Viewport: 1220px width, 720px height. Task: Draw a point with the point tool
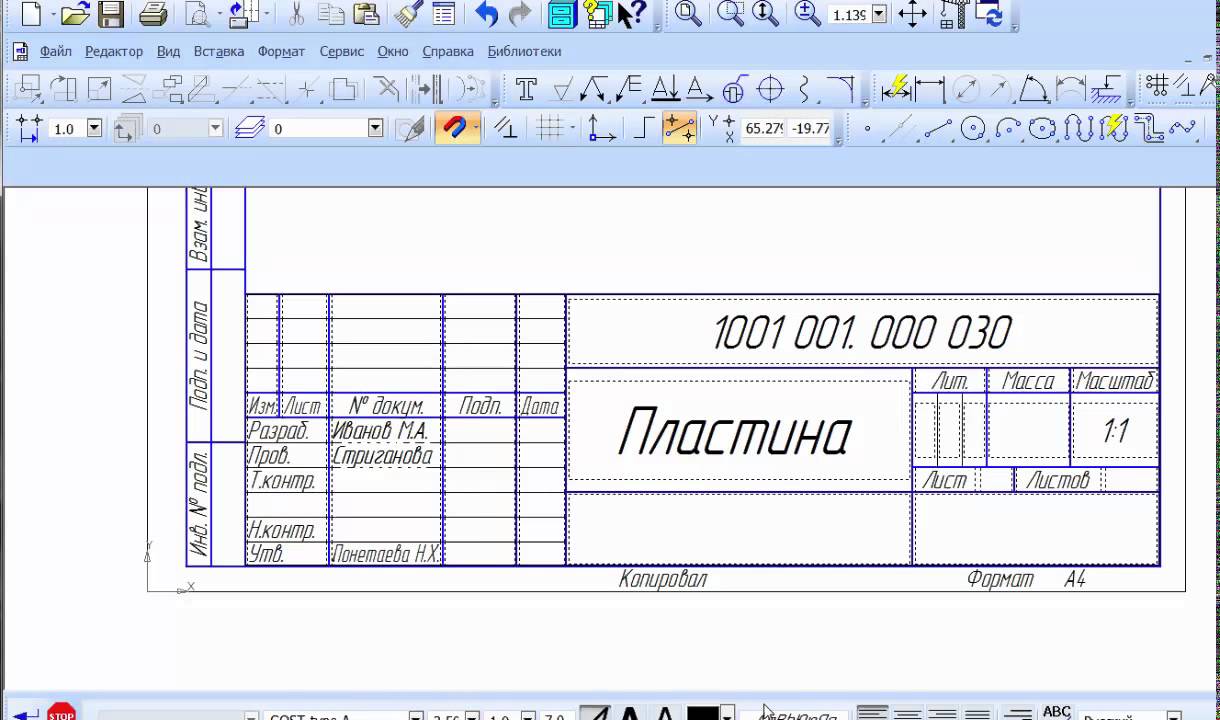[867, 128]
